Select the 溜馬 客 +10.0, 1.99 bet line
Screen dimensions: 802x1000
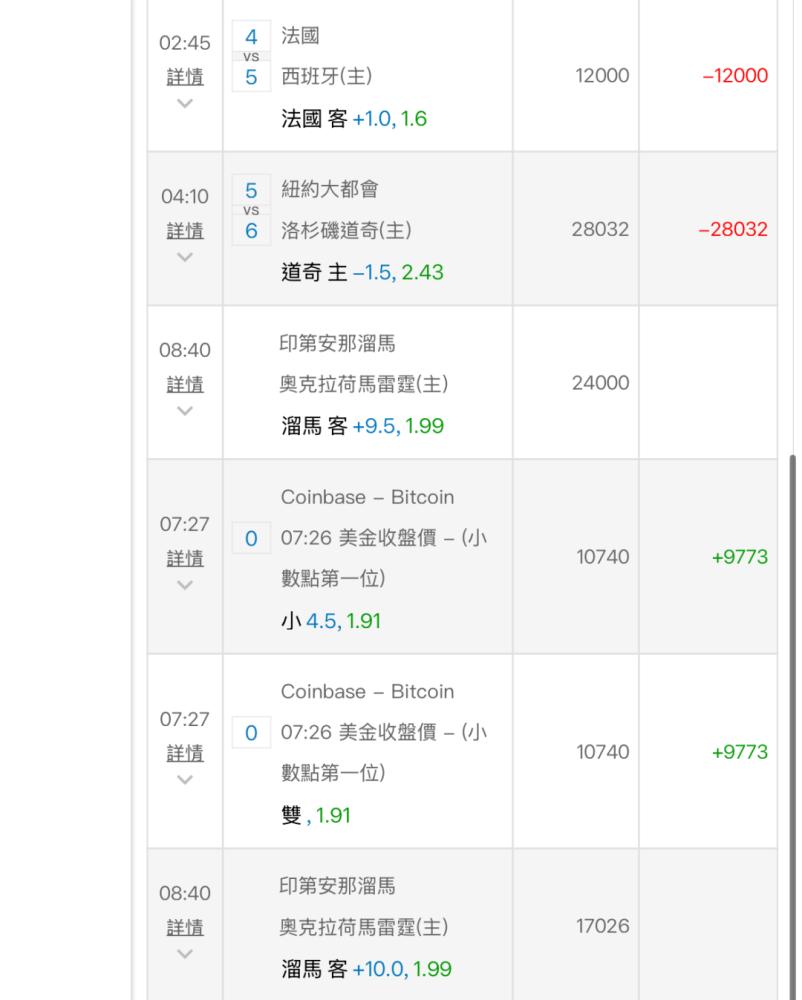click(366, 969)
